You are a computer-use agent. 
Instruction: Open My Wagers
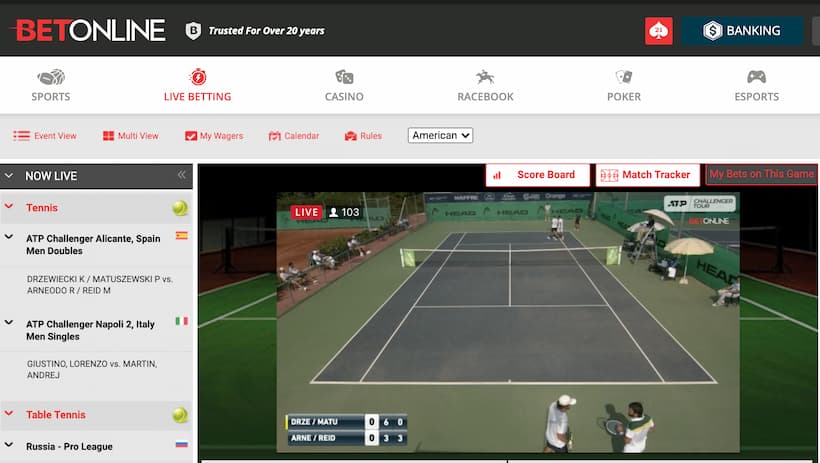(x=214, y=135)
